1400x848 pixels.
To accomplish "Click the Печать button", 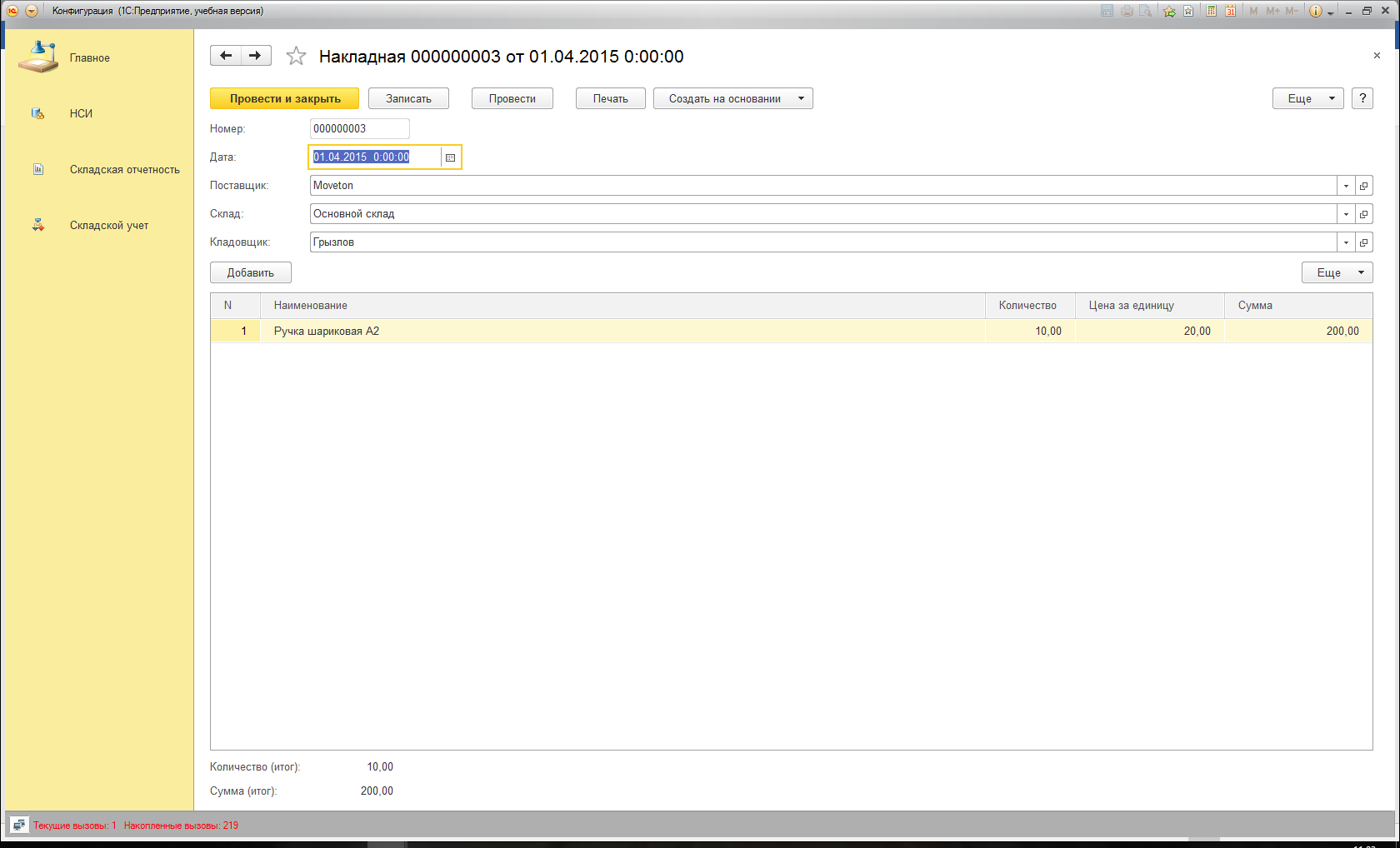I will 610,98.
